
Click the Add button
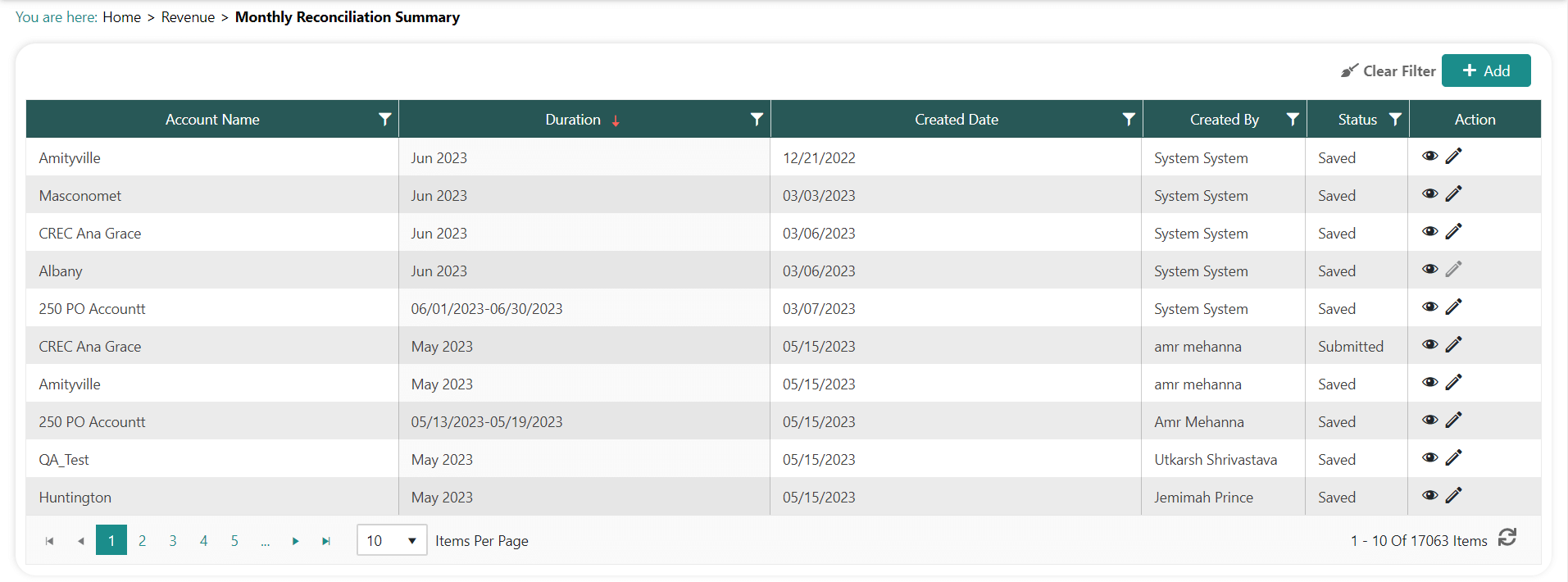[1485, 71]
